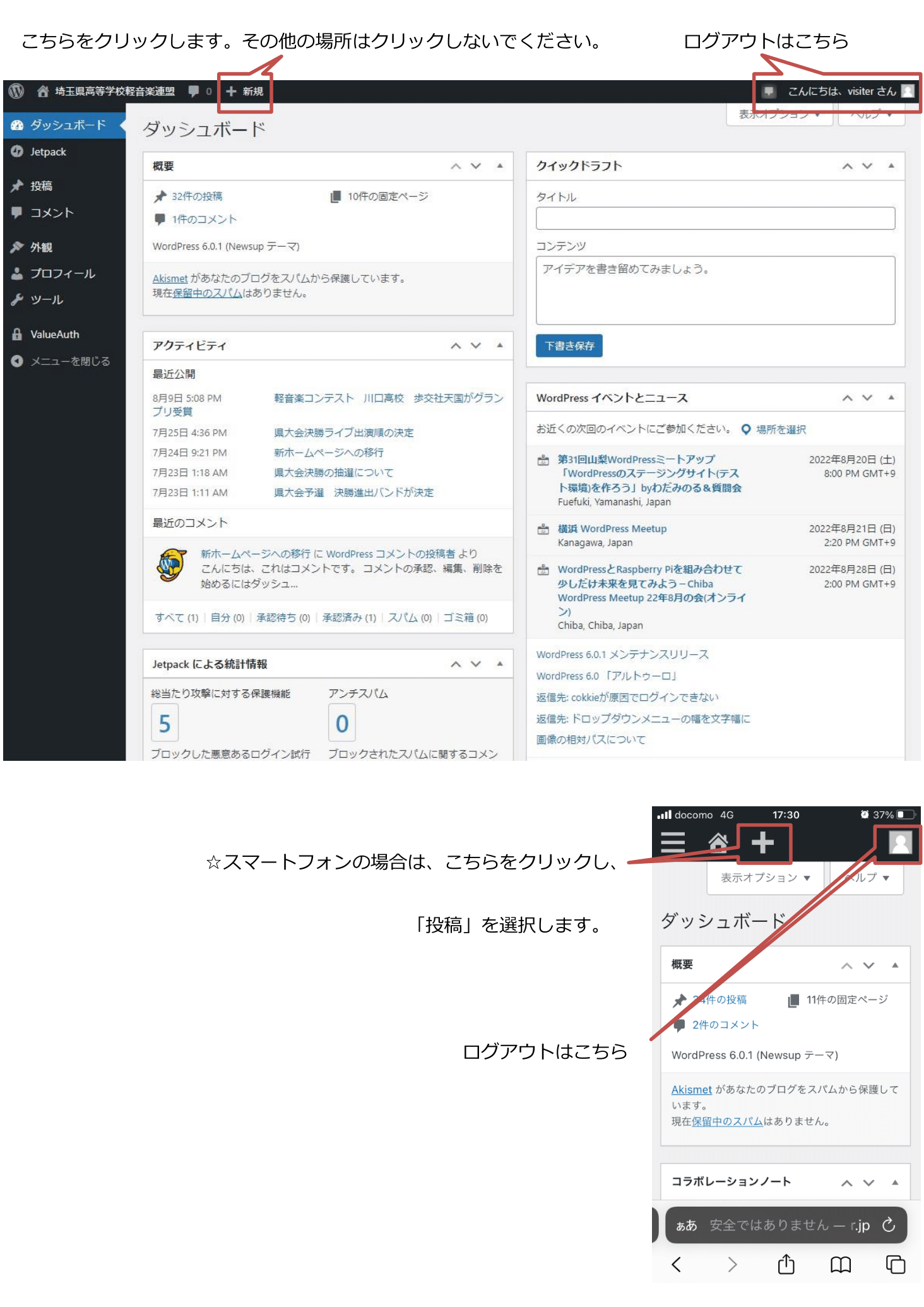Open 県大会決勝ライブ出演順の決定 post
Image resolution: width=924 pixels, height=1307 pixels.
(x=343, y=433)
